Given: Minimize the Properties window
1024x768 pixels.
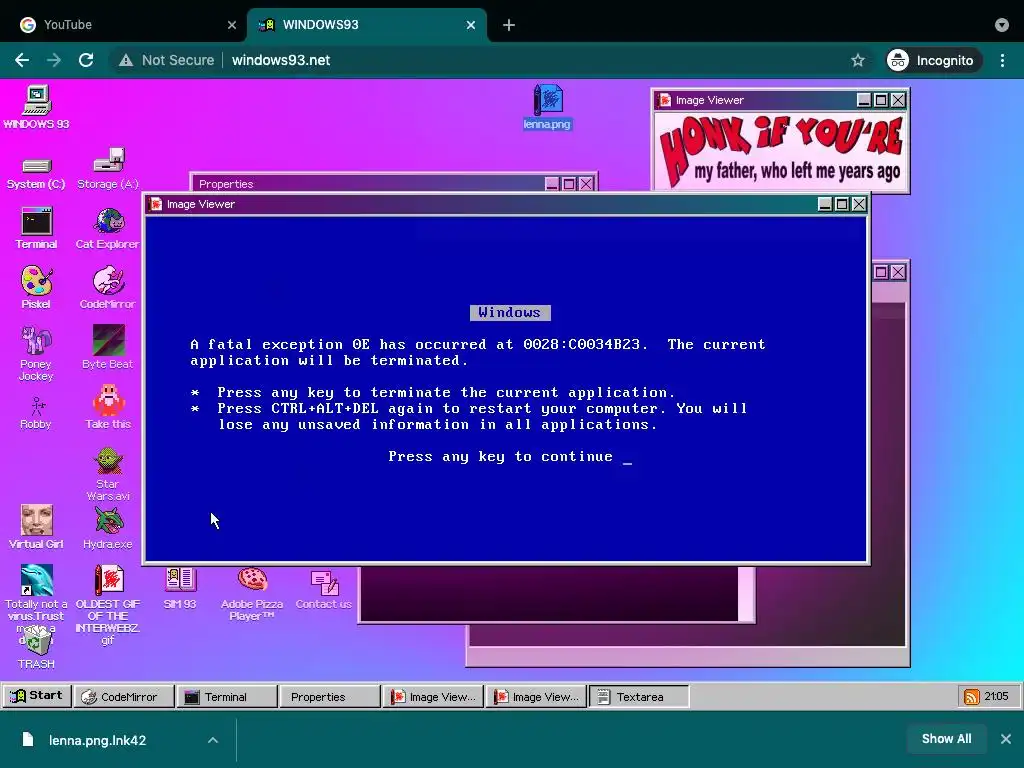Looking at the screenshot, I should point(552,184).
